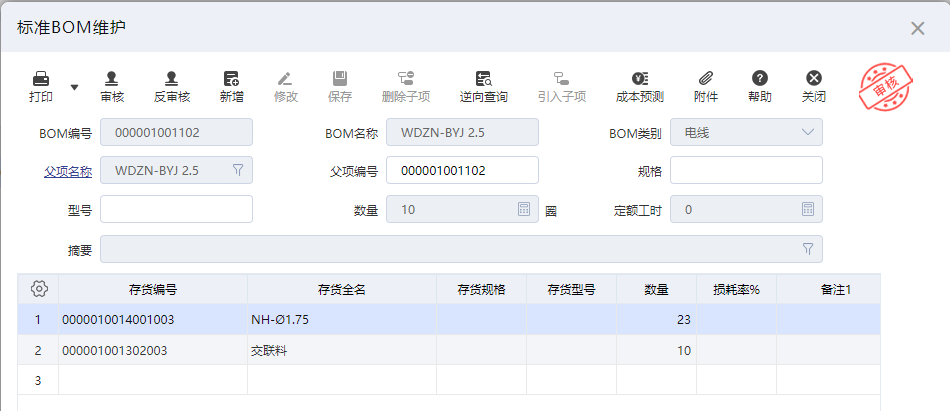Open the 摘要 field filter icon
Screen dimensions: 950x411
(x=808, y=248)
